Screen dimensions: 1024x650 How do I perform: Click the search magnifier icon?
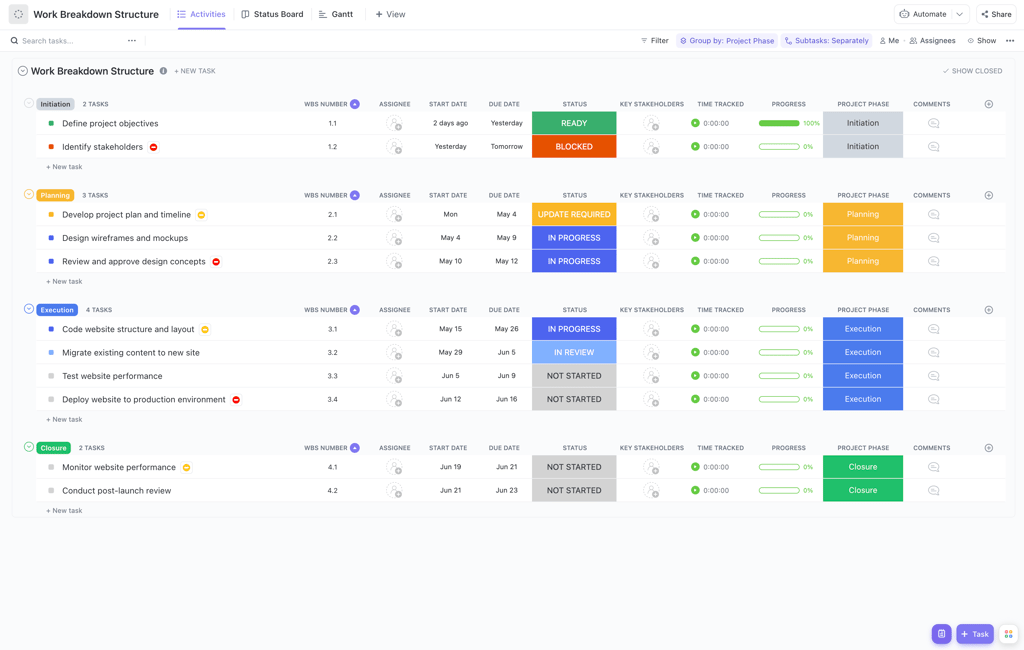[13, 40]
